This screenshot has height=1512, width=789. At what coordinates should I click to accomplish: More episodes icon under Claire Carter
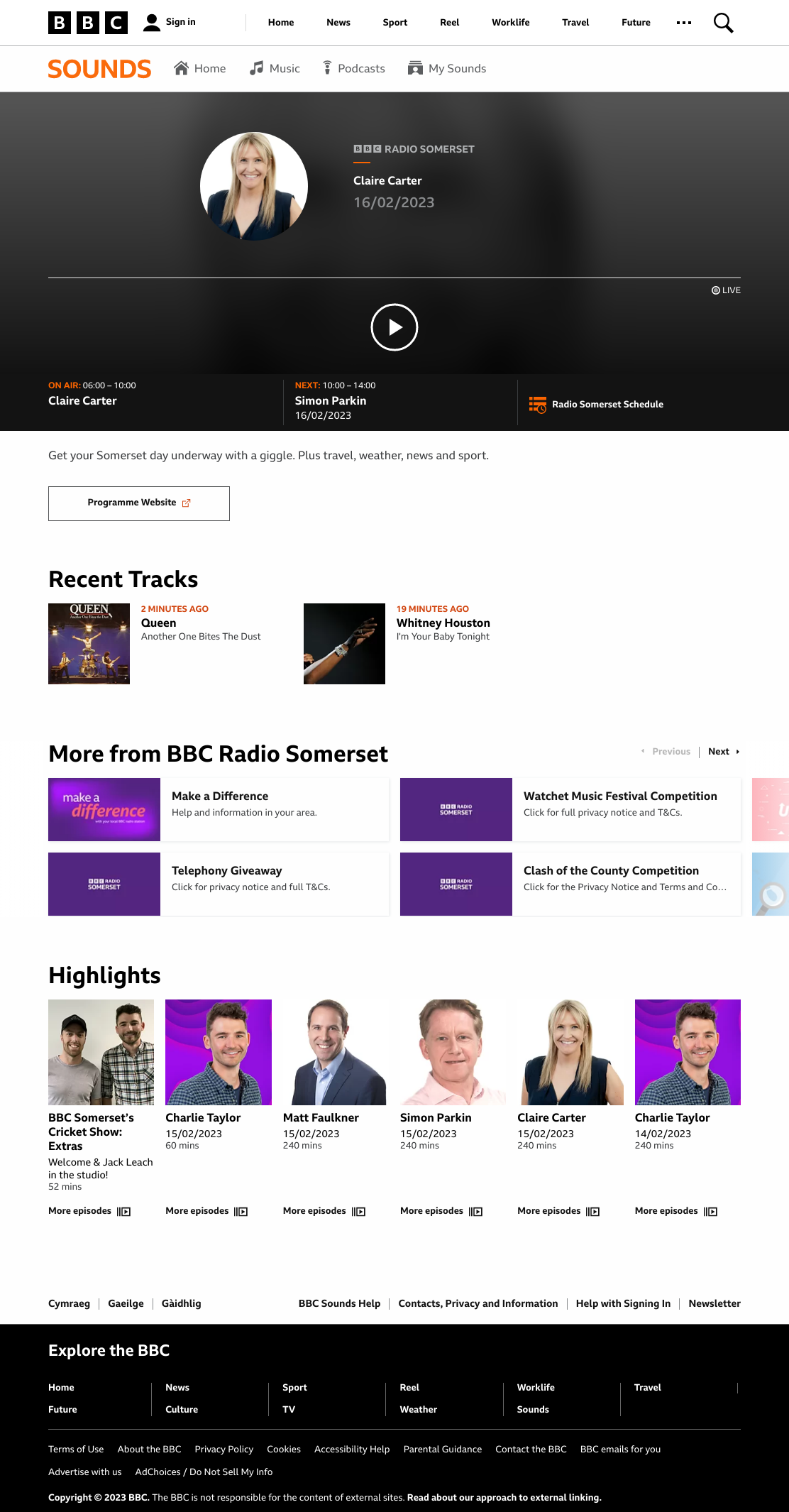pos(593,1212)
